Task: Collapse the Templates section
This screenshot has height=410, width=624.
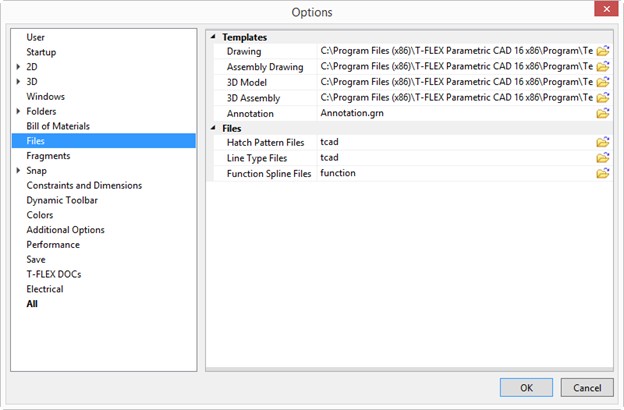Action: (x=213, y=37)
